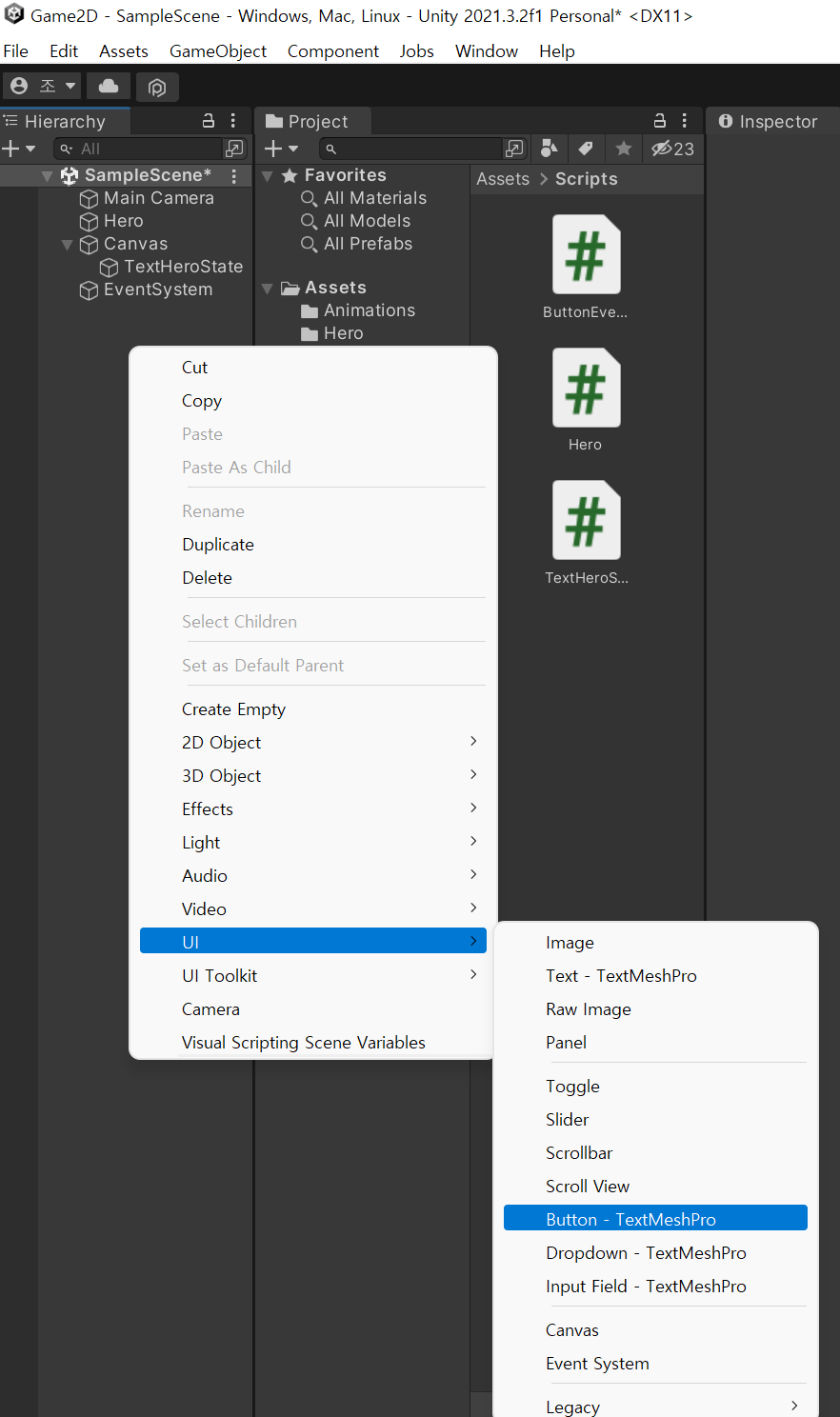This screenshot has width=840, height=1417.
Task: Click the Project search expand icon
Action: pos(514,149)
